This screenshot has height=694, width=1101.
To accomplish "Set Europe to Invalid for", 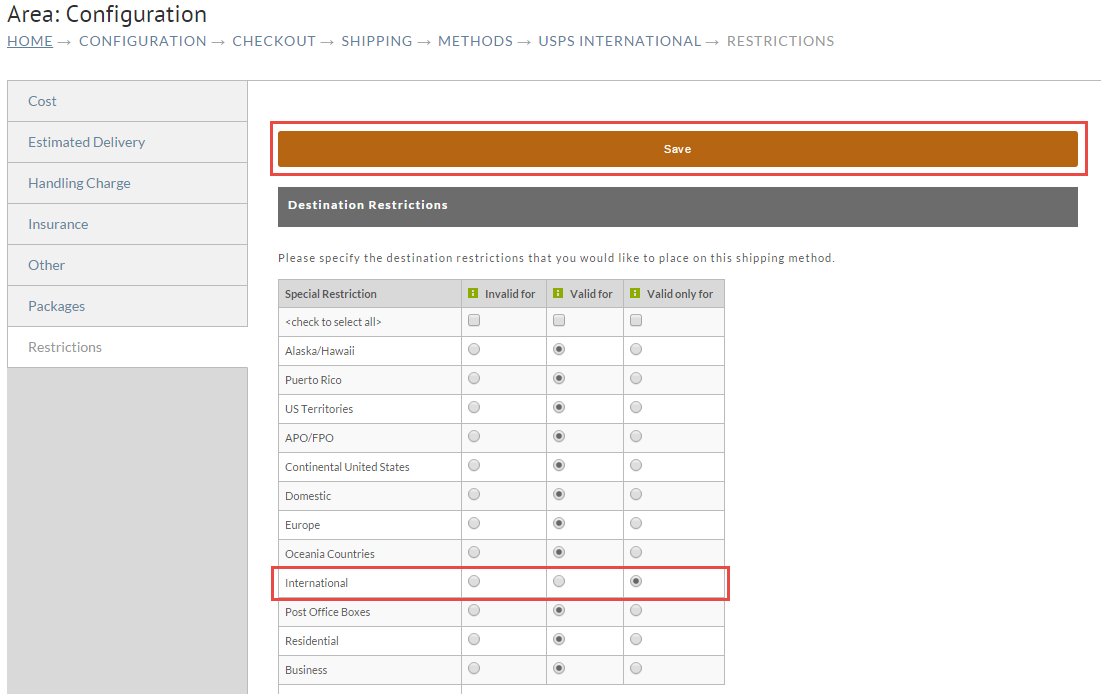I will tap(474, 523).
